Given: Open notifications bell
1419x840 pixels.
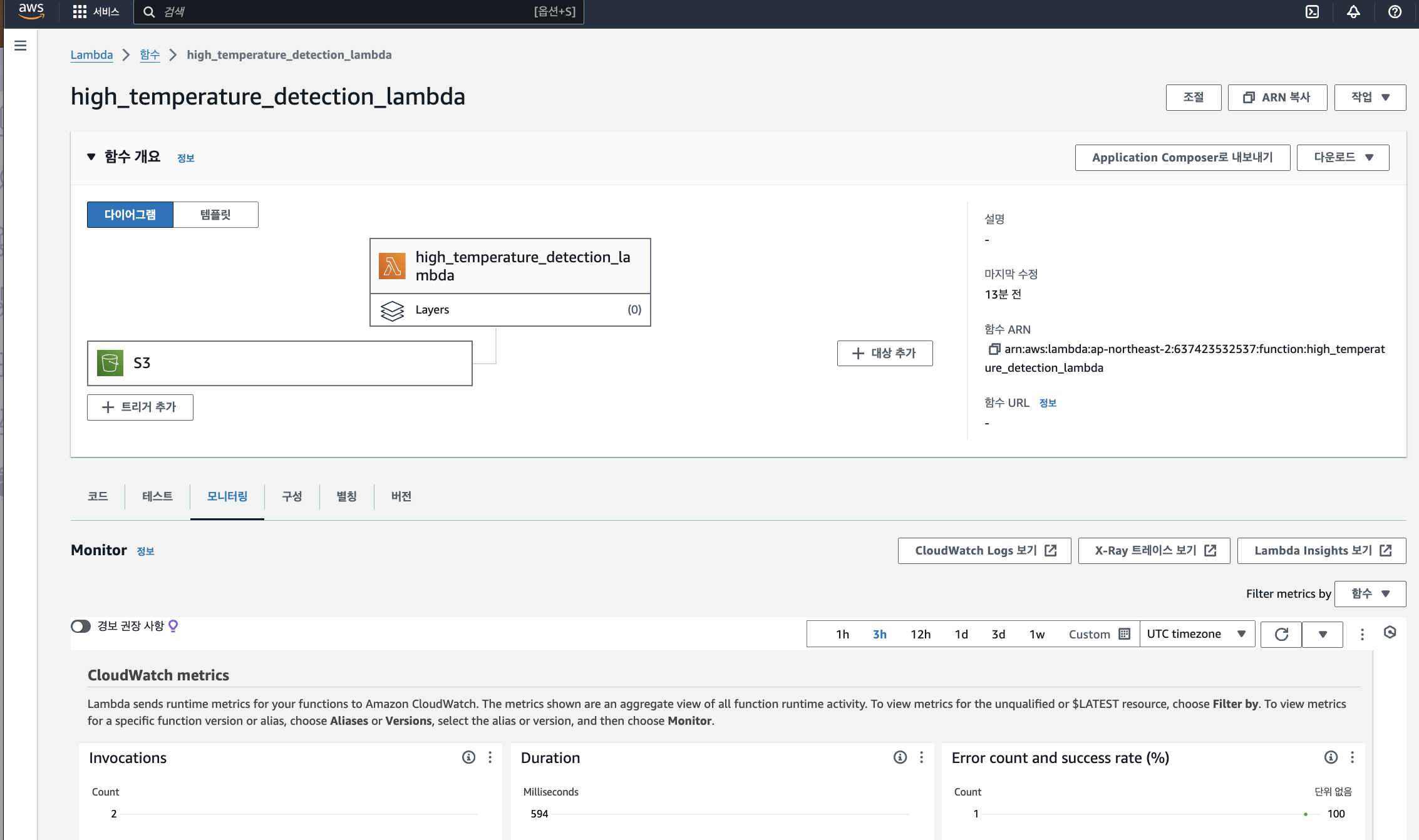Looking at the screenshot, I should 1353,12.
